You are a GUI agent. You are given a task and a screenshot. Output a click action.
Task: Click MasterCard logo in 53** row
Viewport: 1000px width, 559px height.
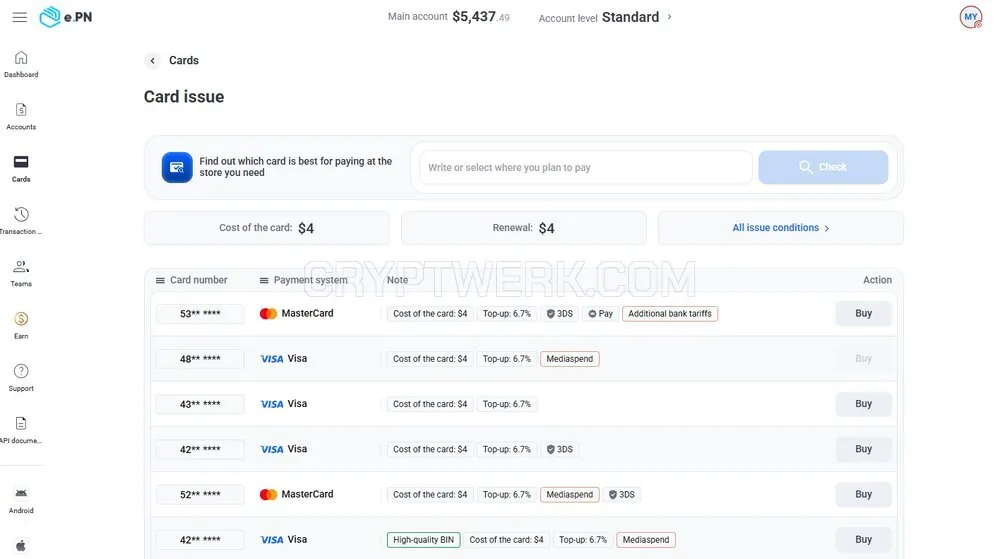coord(268,314)
